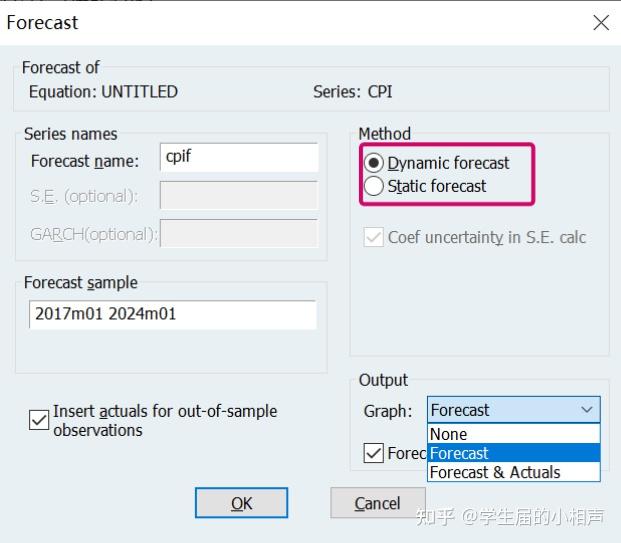The width and height of the screenshot is (621, 543).
Task: Select the Dynamic forecast radio button
Action: 374,163
